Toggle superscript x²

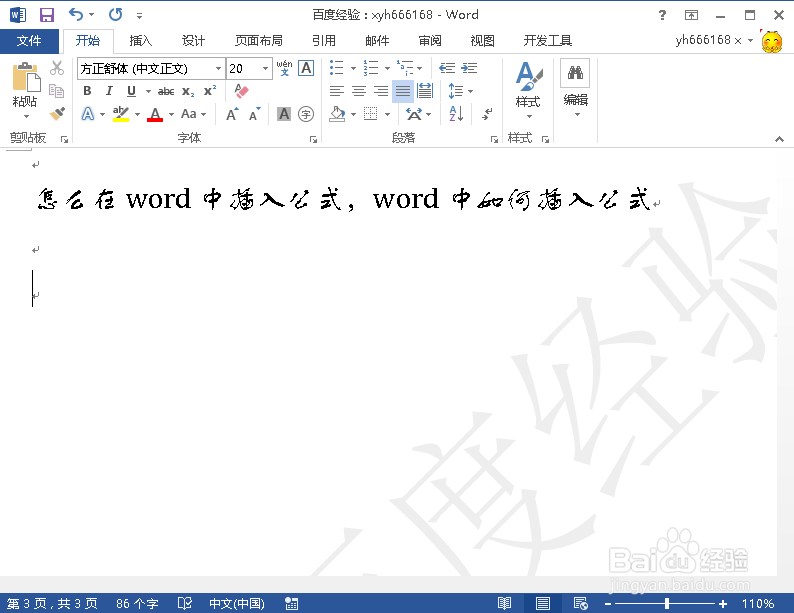(x=210, y=91)
